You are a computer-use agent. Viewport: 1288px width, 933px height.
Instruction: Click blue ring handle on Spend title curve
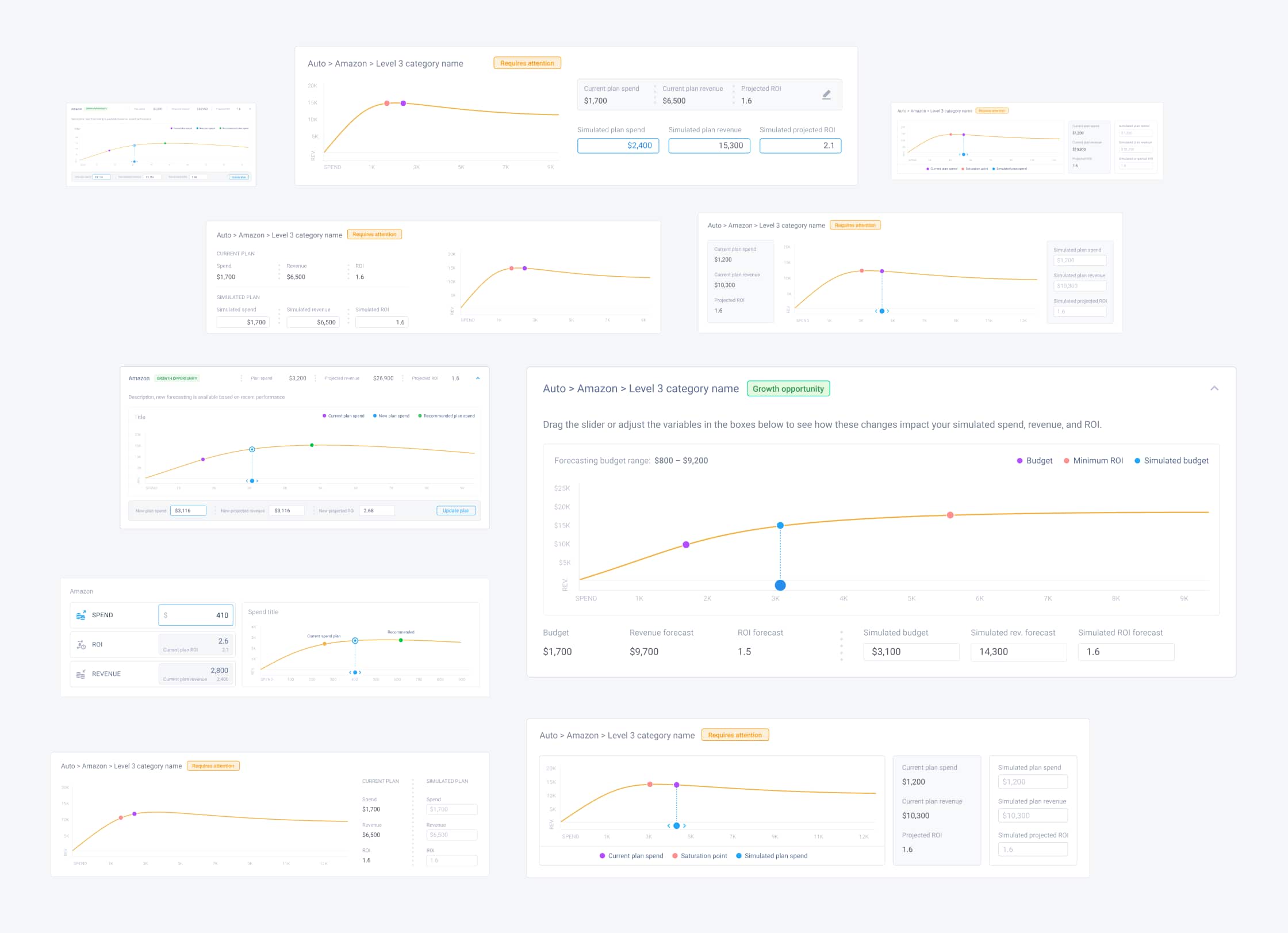point(355,641)
